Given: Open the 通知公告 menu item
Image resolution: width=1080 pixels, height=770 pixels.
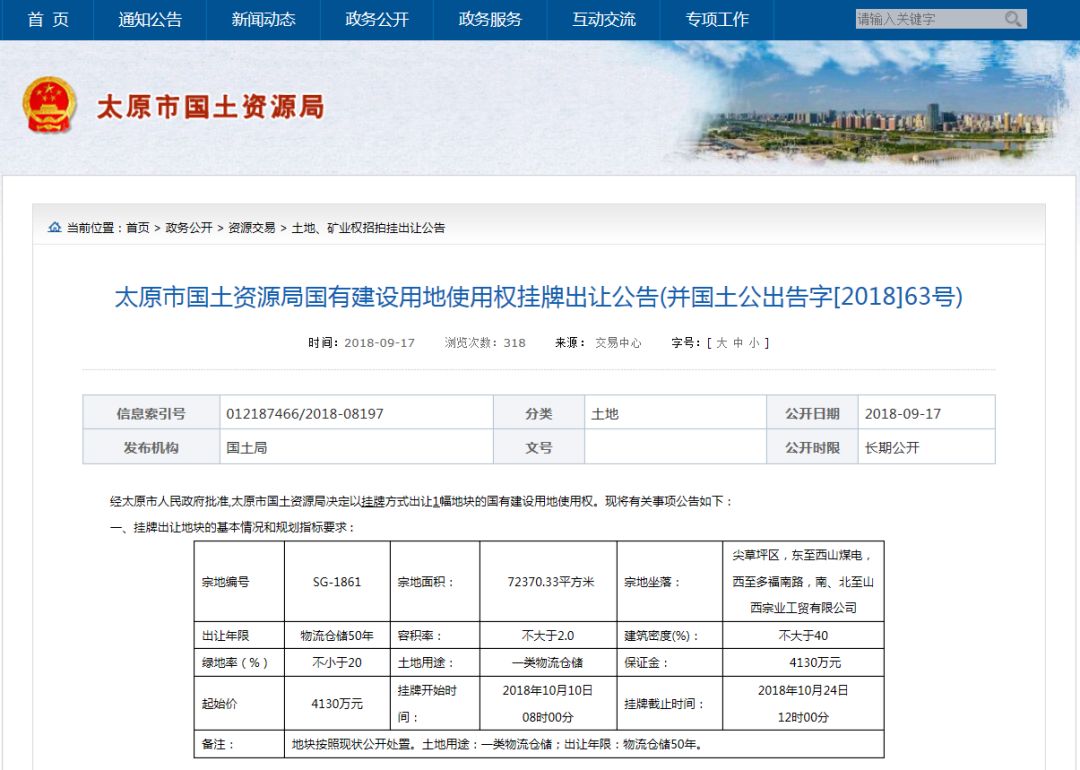Looking at the screenshot, I should (x=150, y=19).
